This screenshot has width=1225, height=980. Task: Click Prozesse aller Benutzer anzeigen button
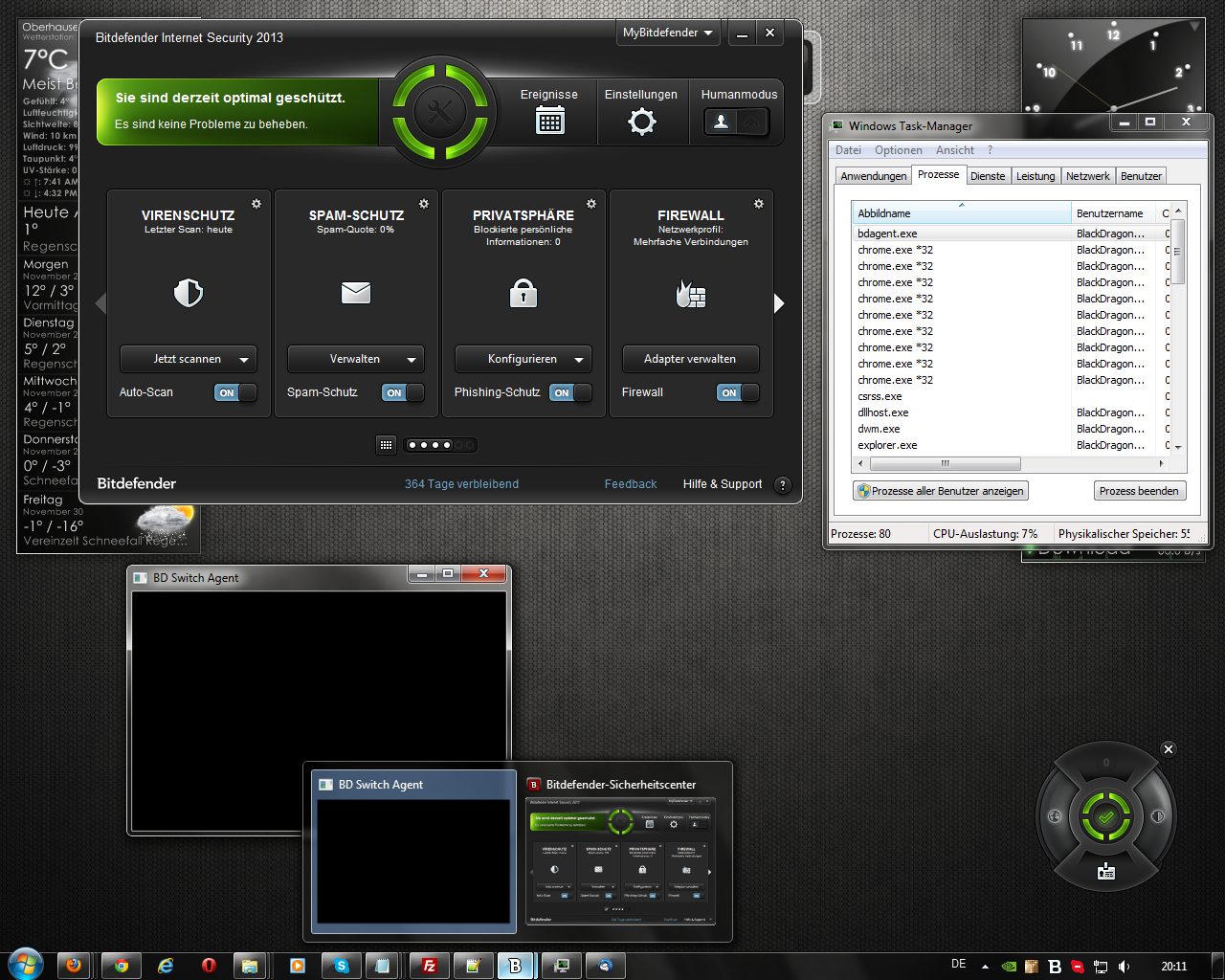[x=941, y=491]
